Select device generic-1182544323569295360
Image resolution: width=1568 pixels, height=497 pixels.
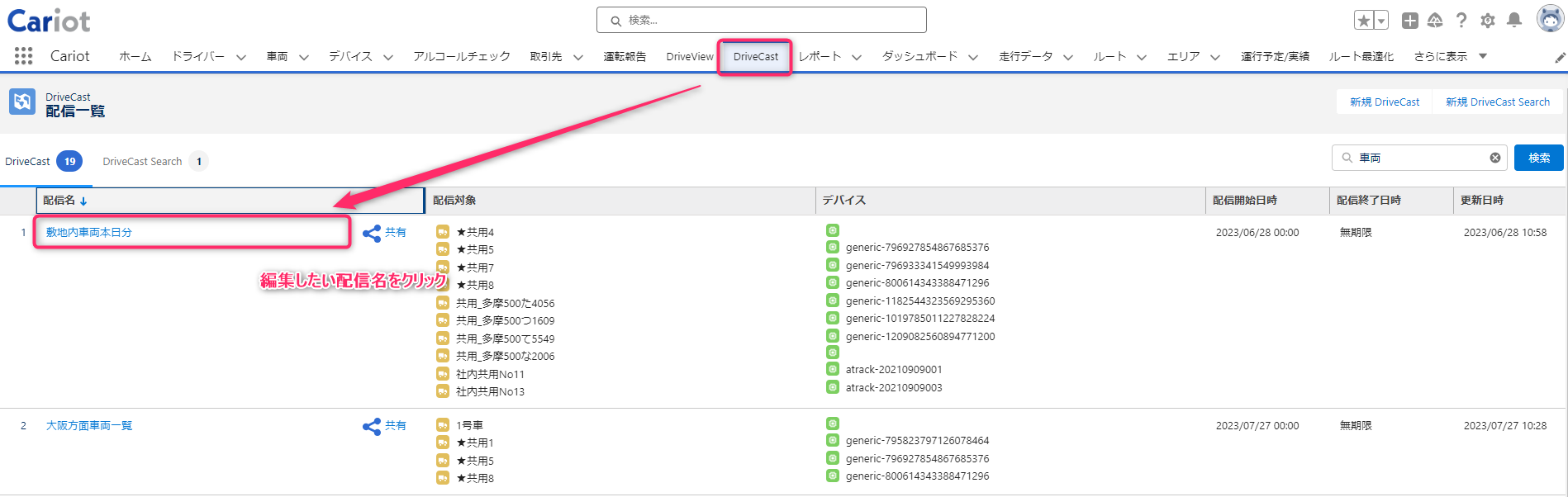pyautogui.click(x=920, y=301)
